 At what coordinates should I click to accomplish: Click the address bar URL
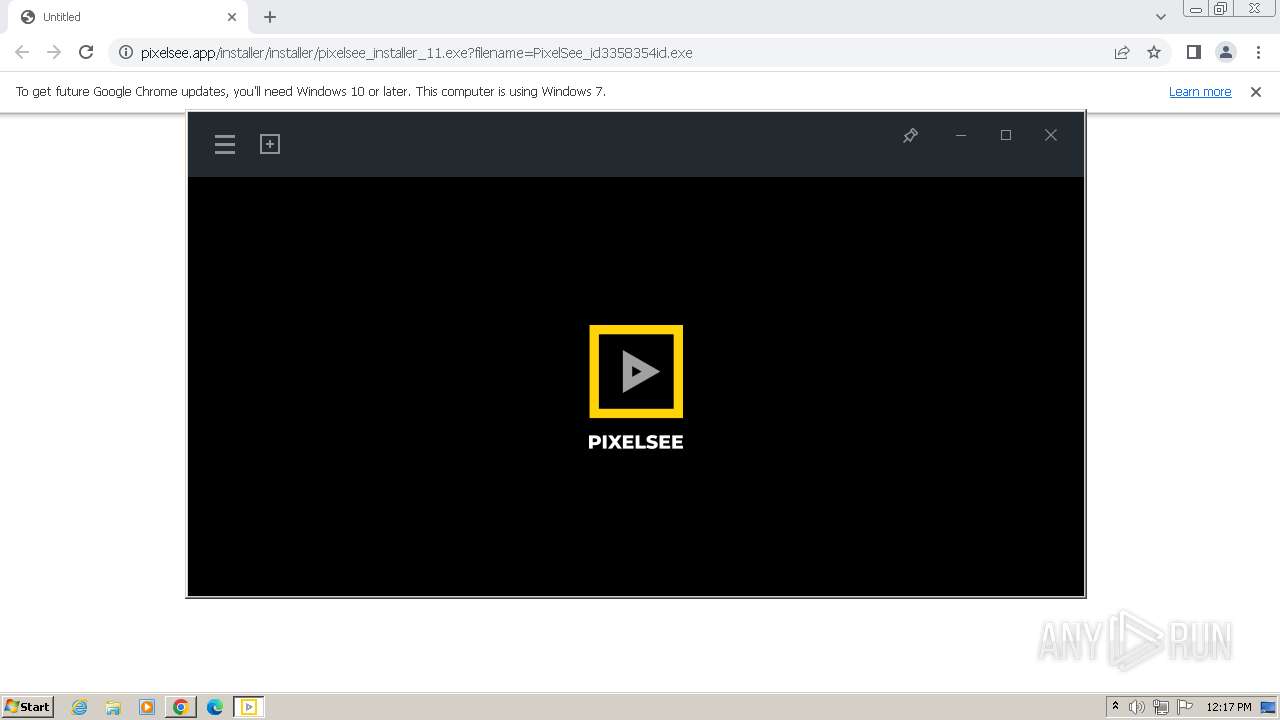click(416, 53)
